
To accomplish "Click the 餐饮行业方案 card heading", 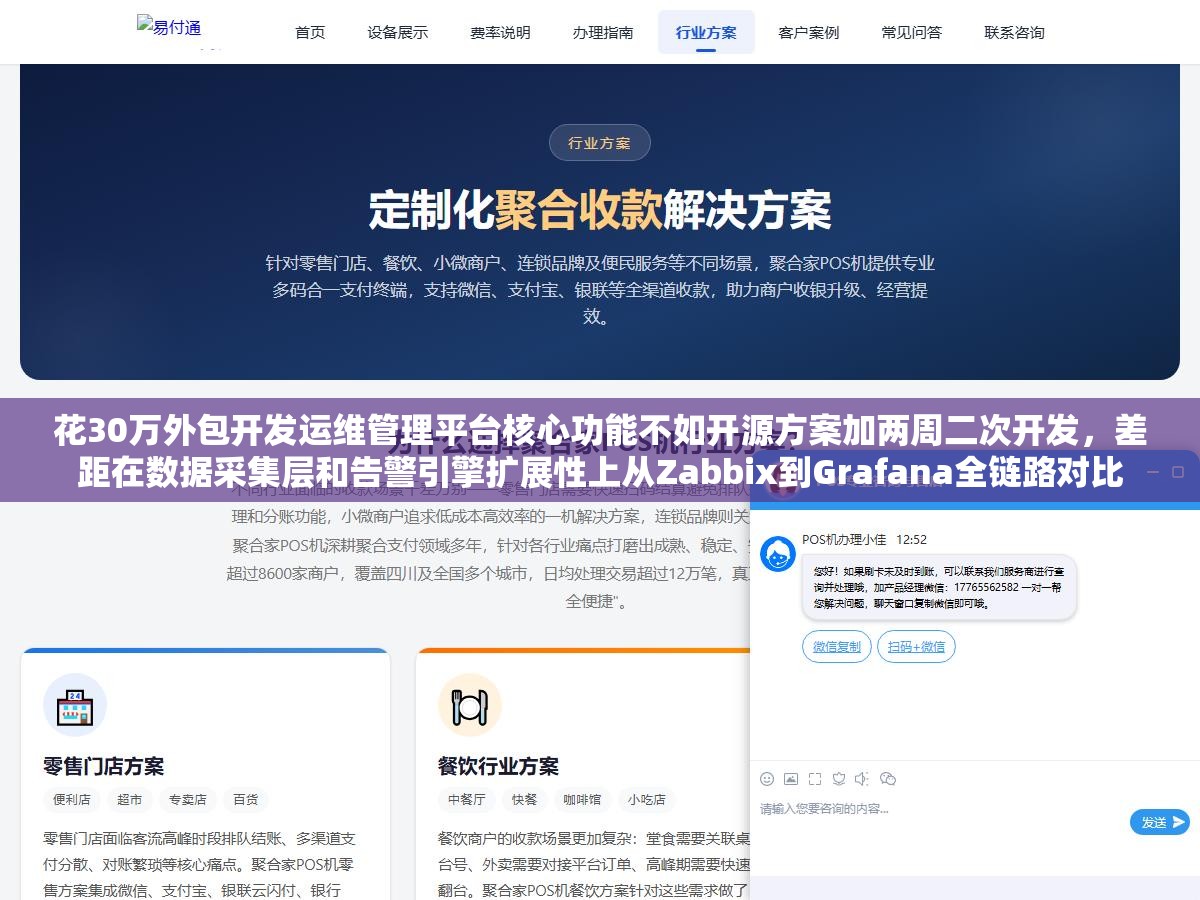I will click(x=498, y=766).
